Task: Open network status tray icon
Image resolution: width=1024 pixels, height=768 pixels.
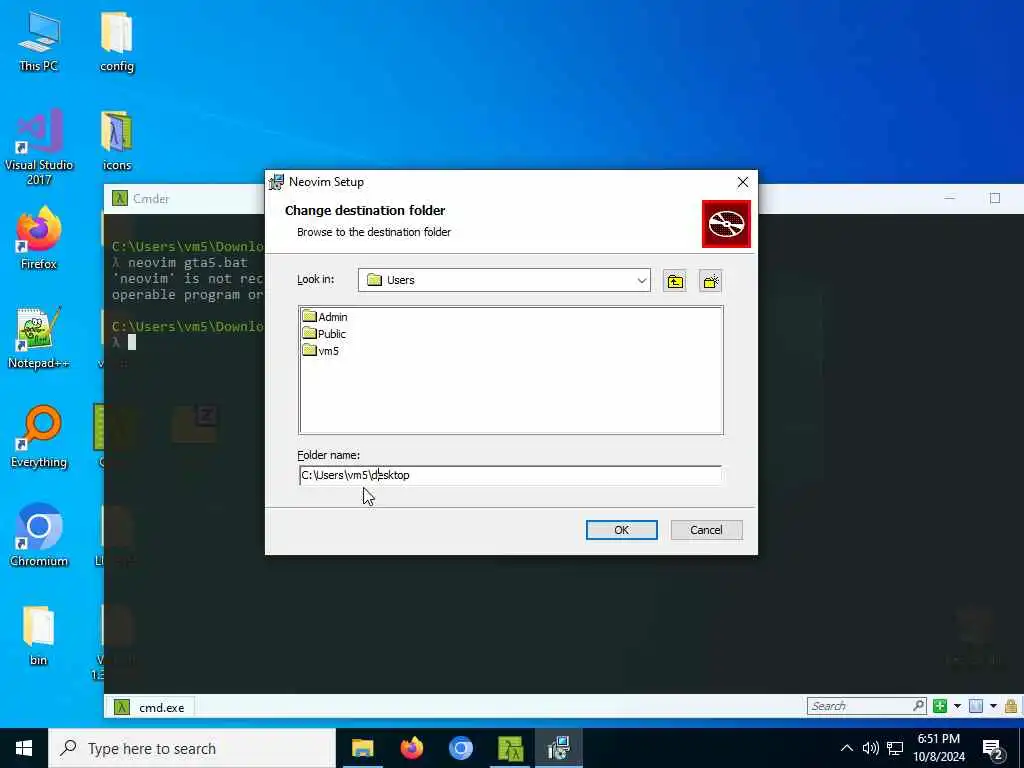Action: (x=895, y=748)
